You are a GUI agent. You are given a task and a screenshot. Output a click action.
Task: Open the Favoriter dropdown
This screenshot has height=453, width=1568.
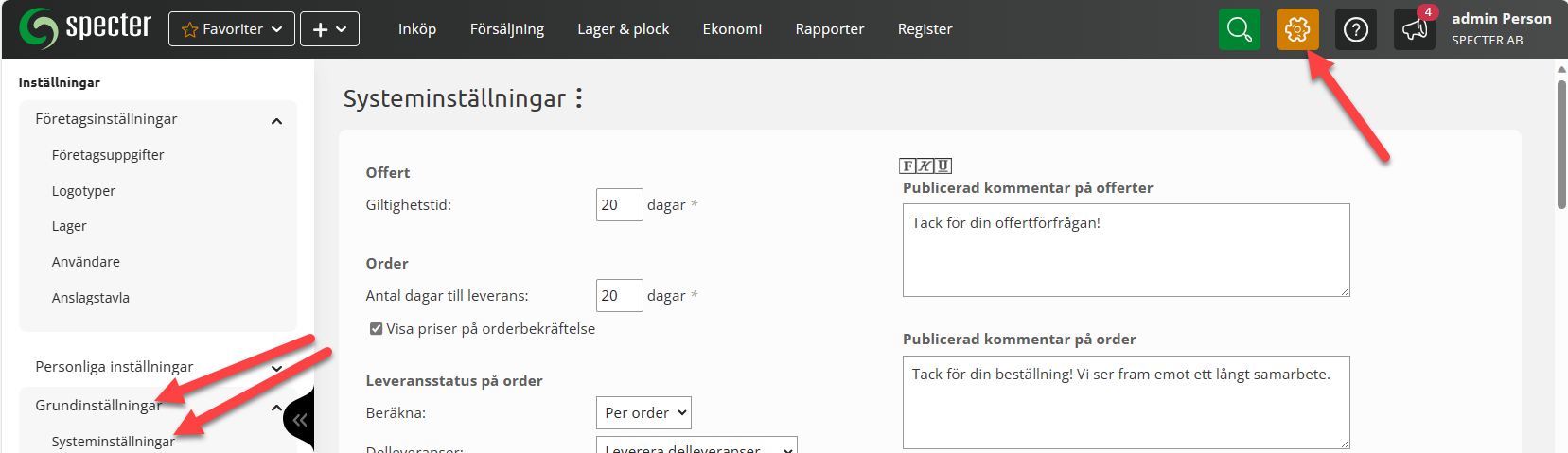pos(232,29)
